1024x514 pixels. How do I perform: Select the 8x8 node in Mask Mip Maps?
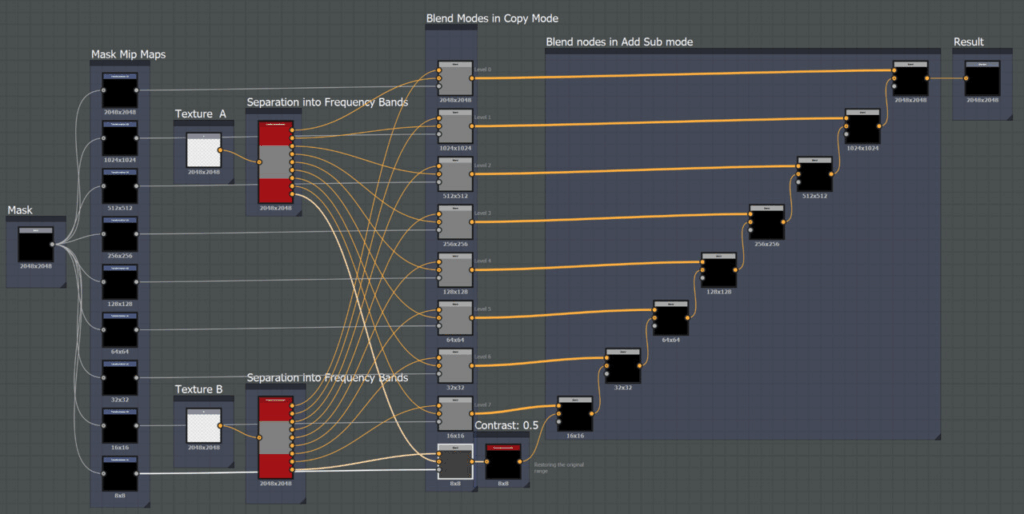pos(120,474)
